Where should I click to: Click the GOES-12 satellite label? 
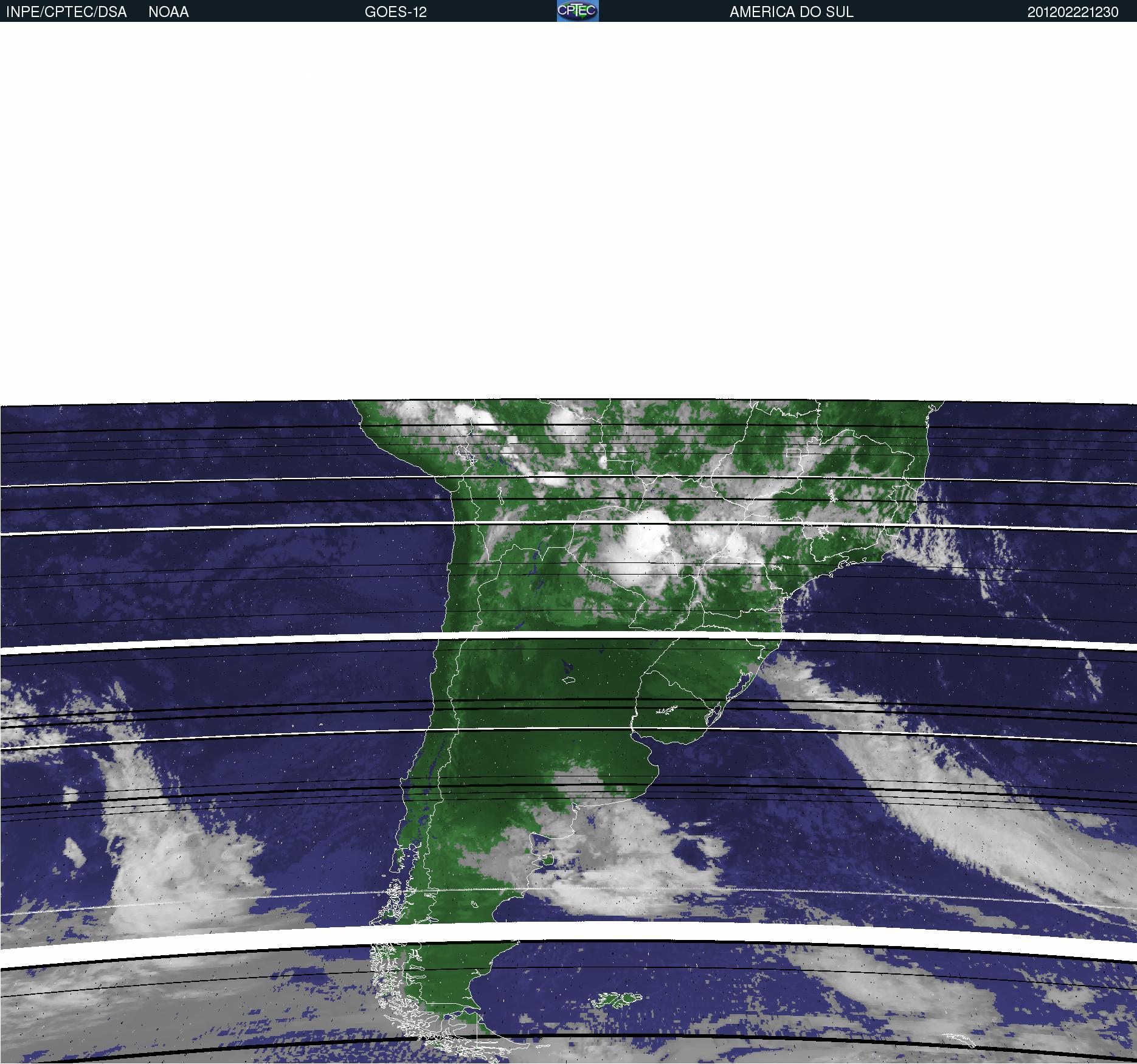tap(396, 12)
